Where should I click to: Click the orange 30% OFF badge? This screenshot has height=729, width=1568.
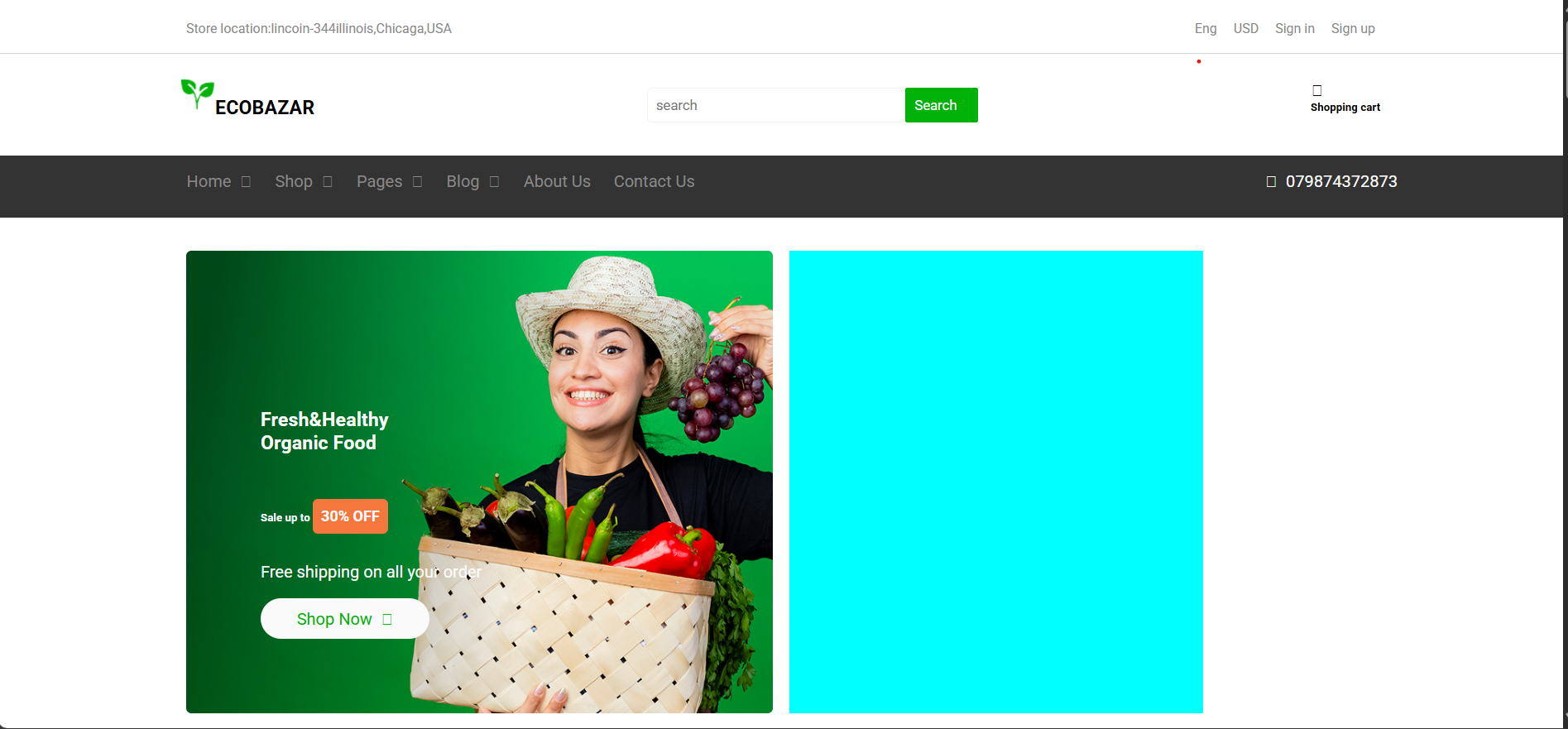coord(350,516)
